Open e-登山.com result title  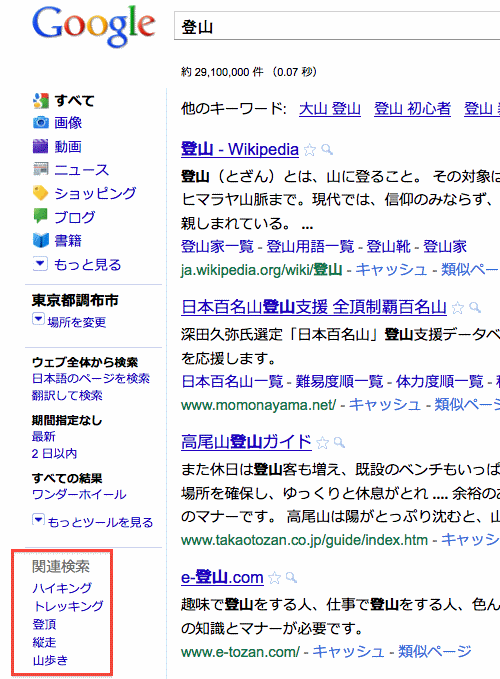point(222,577)
